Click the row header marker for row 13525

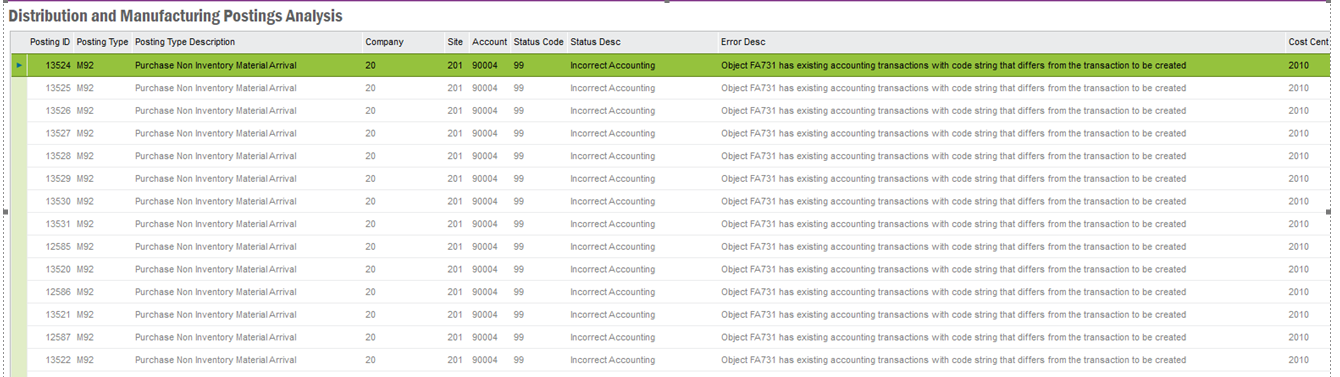(x=19, y=88)
